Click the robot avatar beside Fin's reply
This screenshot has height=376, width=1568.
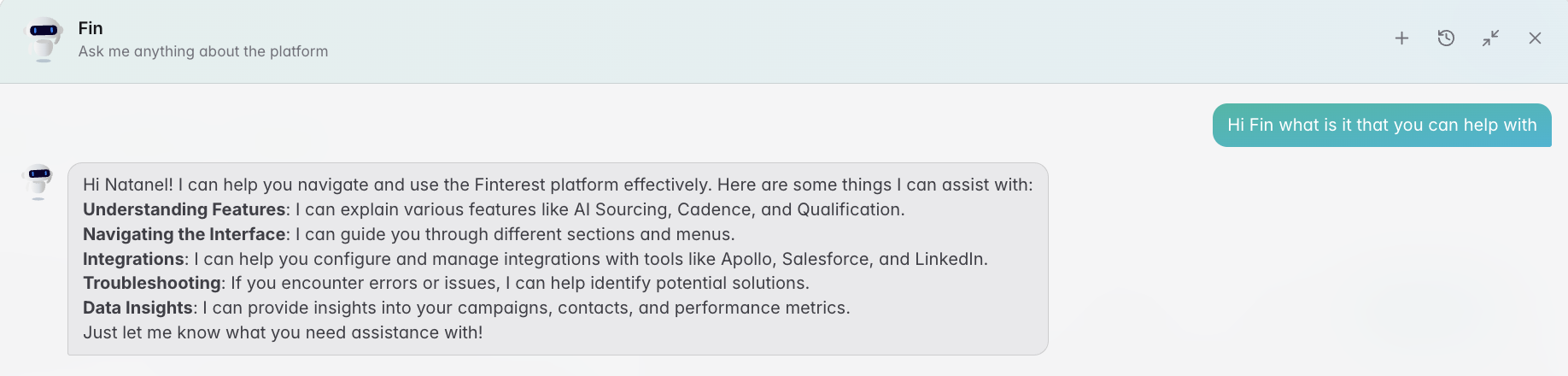click(38, 182)
